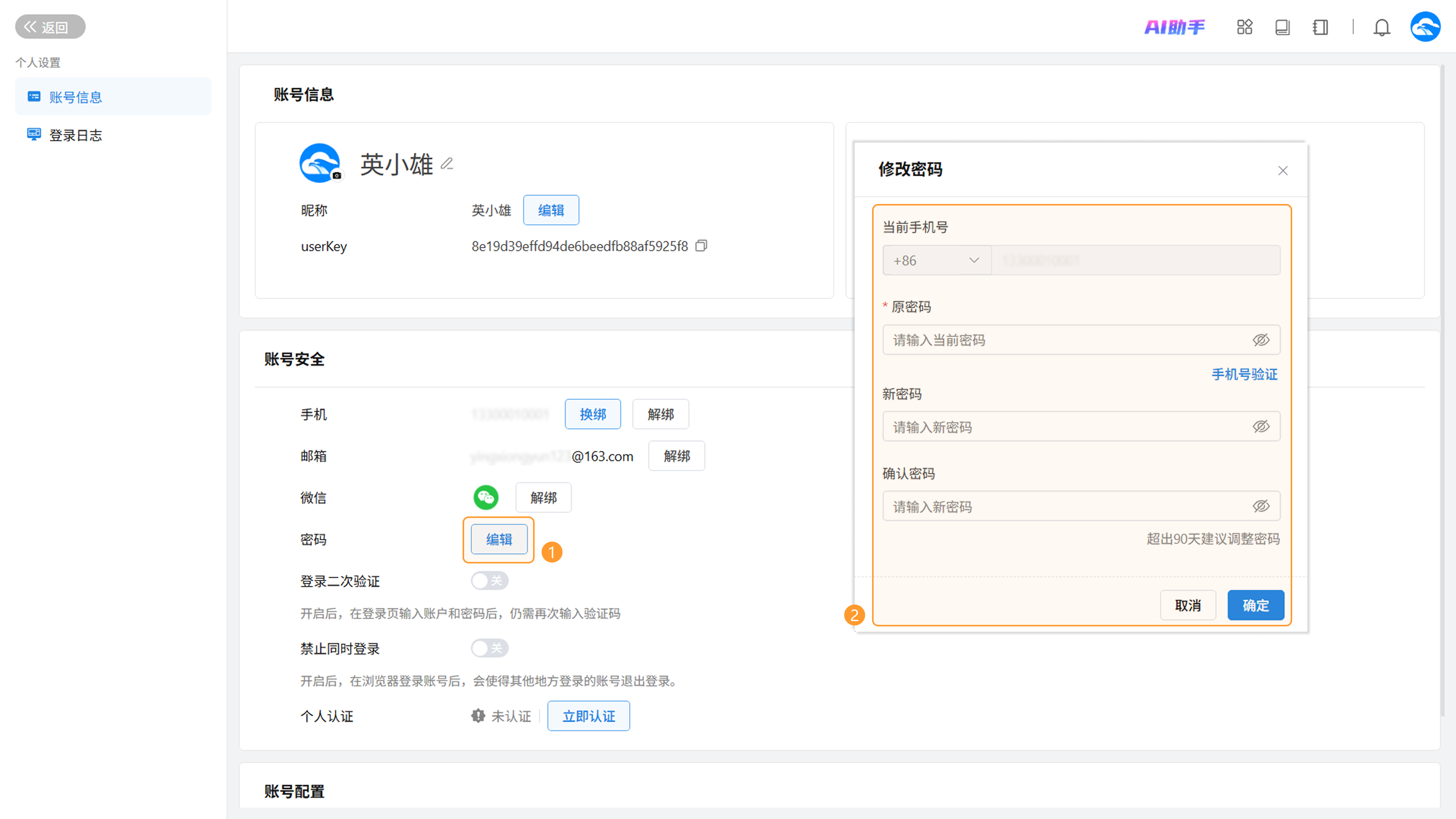
Task: Show original password via eye icon
Action: [1260, 340]
